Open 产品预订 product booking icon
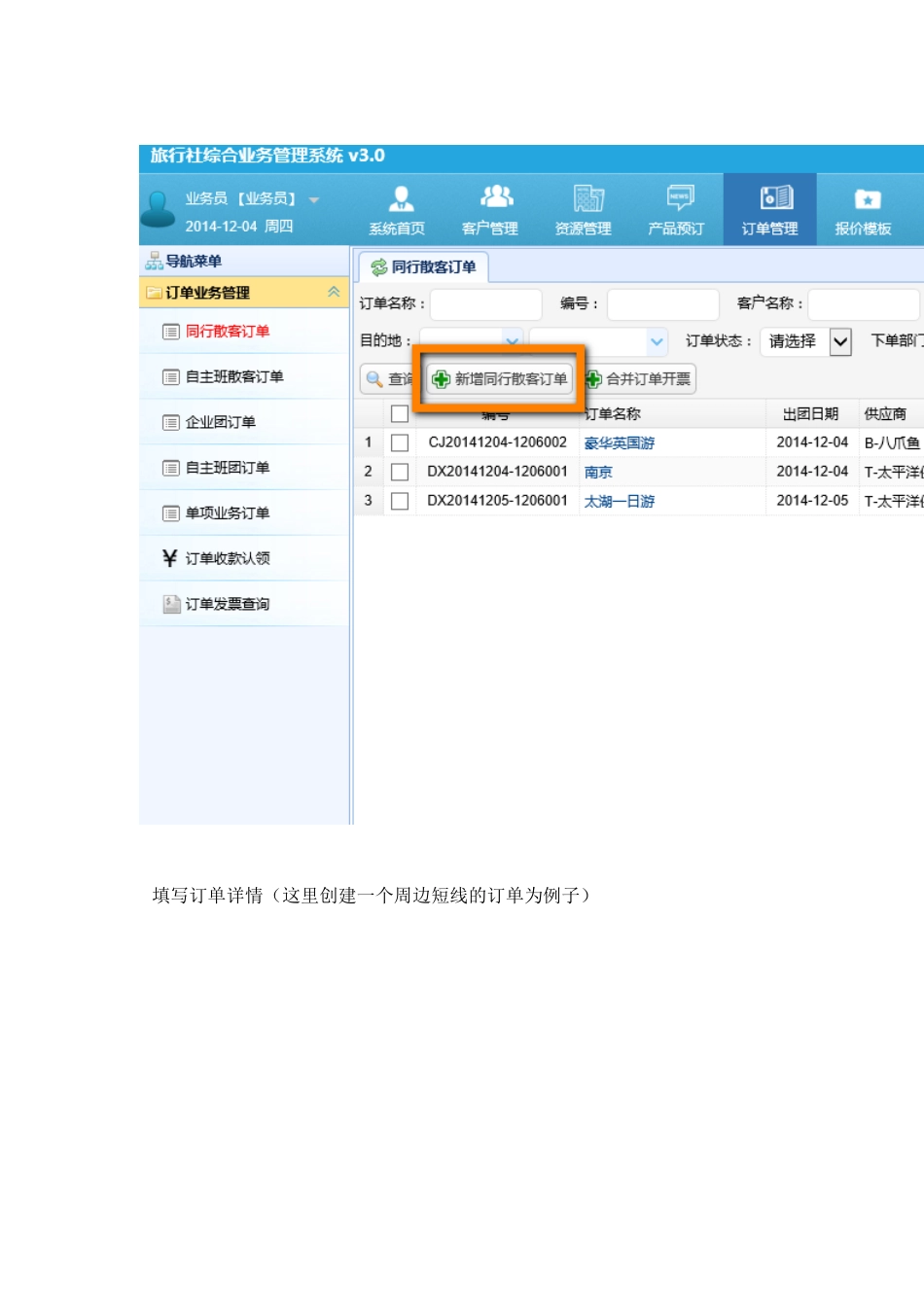 [x=680, y=197]
